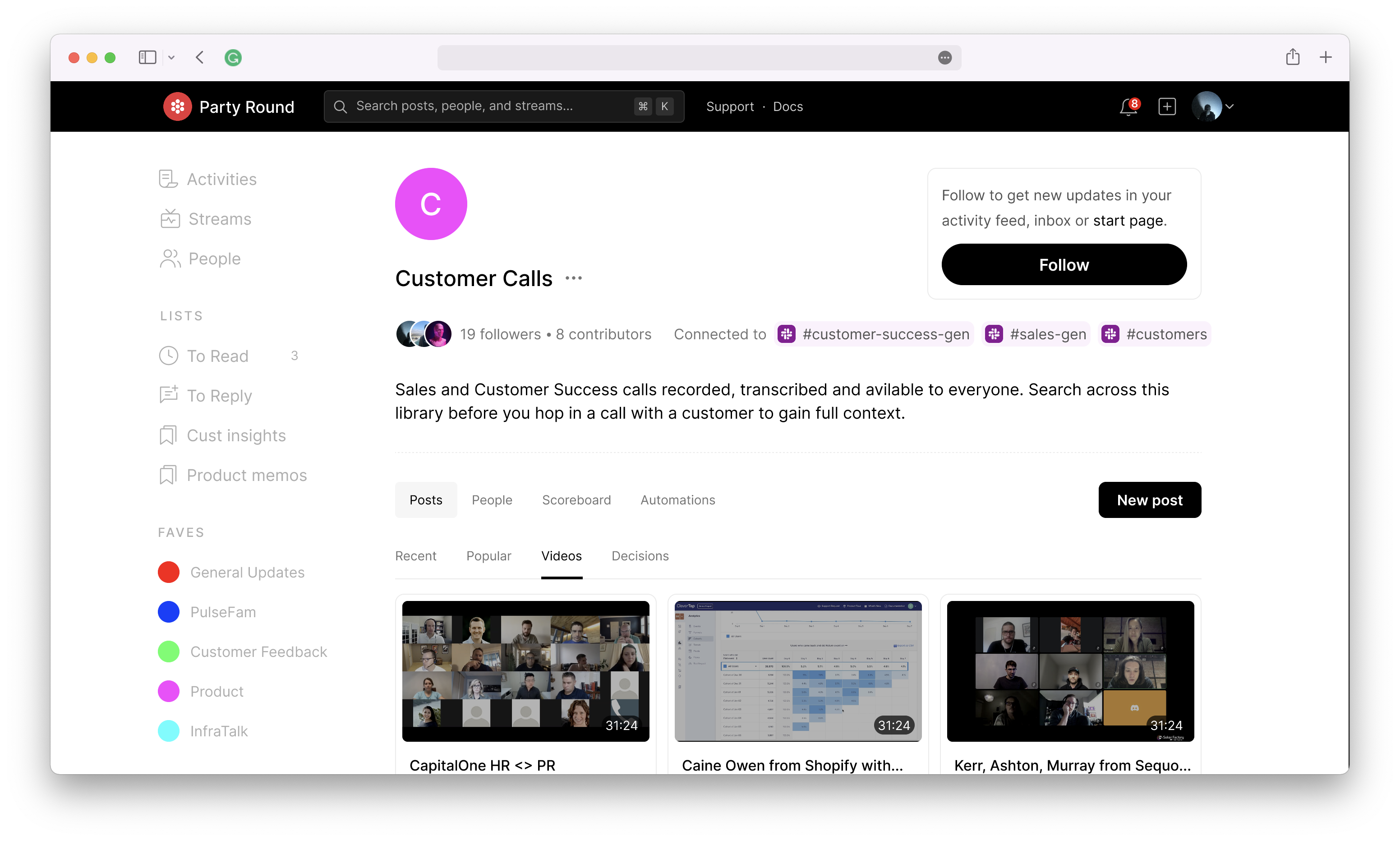This screenshot has width=1400, height=841.
Task: Toggle the browser sidebar panel
Action: click(147, 57)
